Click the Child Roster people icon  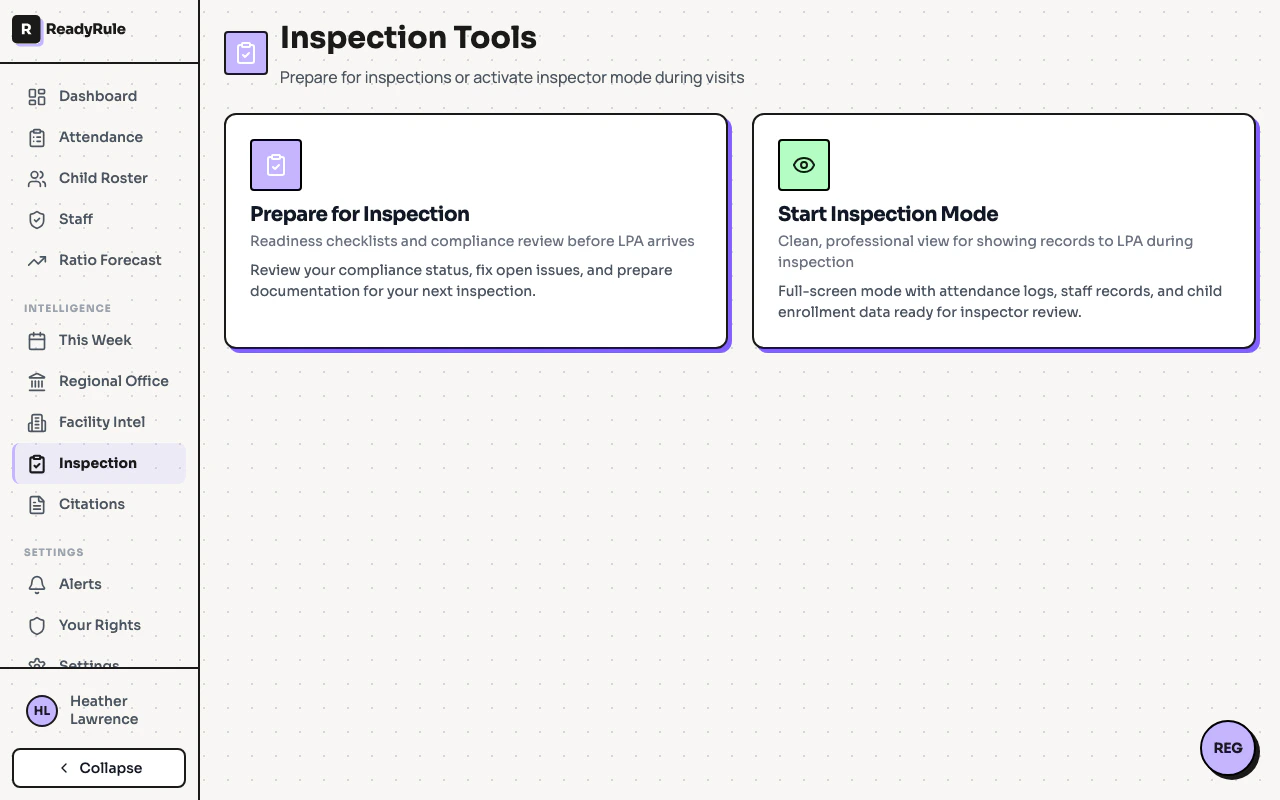pyautogui.click(x=37, y=178)
